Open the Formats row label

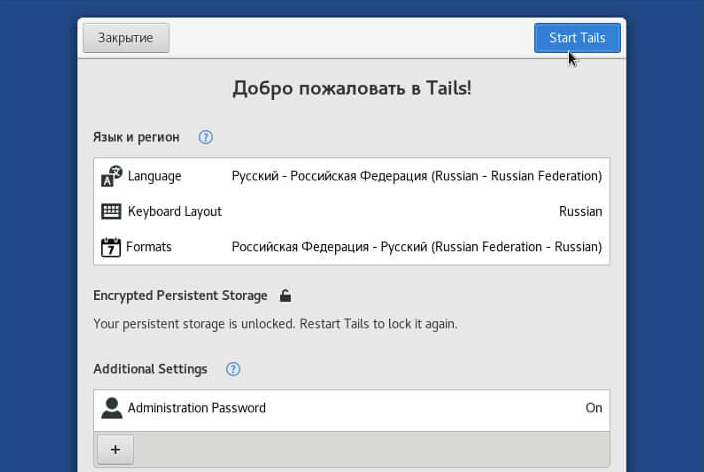click(149, 247)
